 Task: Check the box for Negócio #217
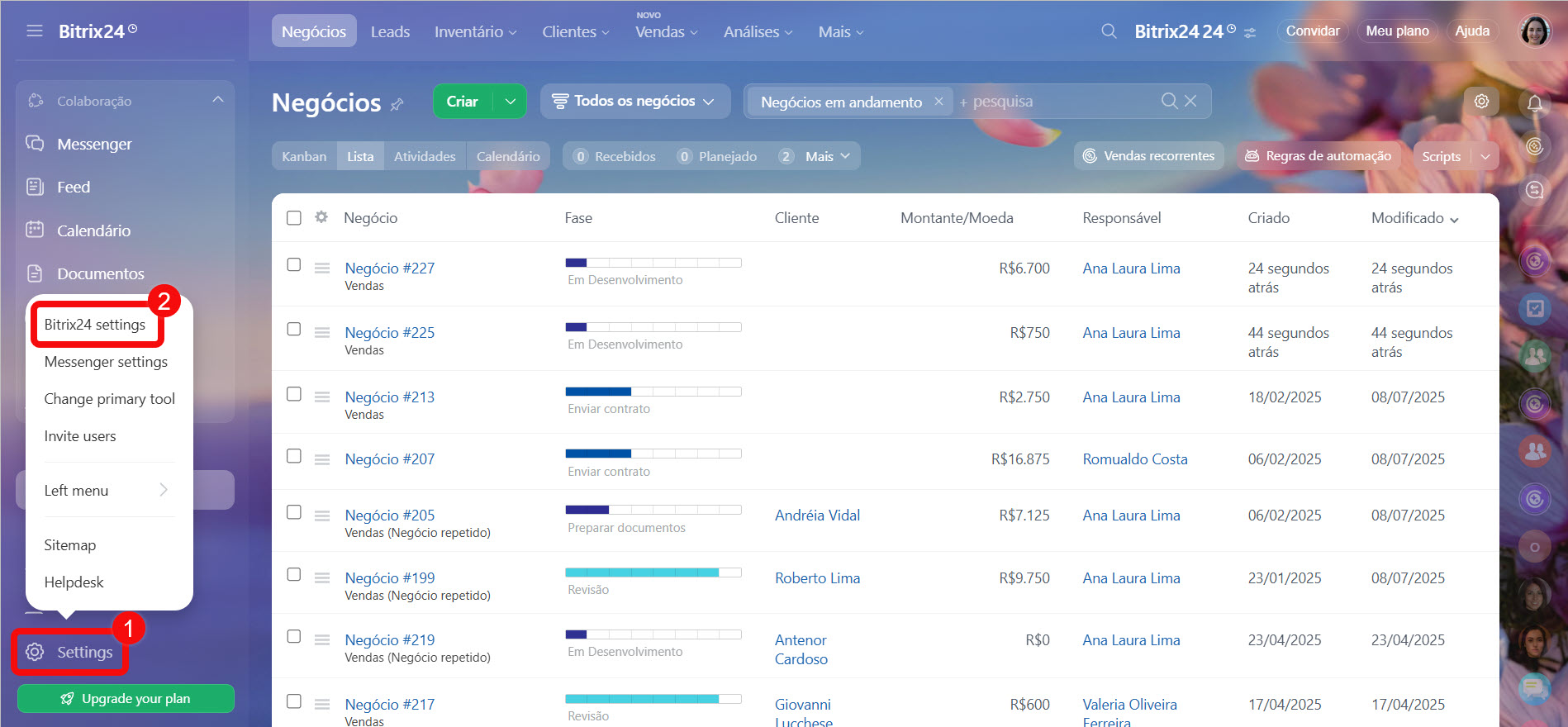click(294, 701)
